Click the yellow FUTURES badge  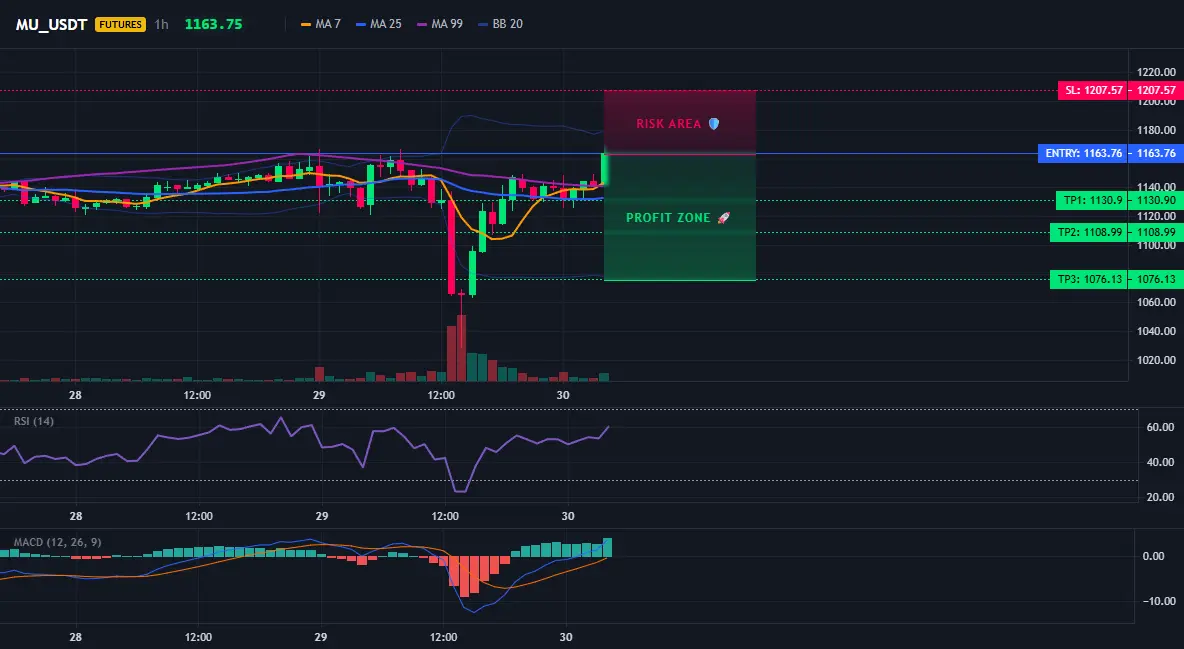(x=120, y=24)
